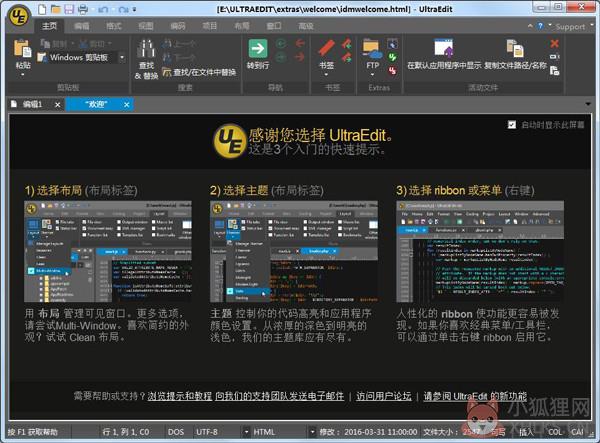Open the document tab list arrow at right
Screen dimensions: 600x443
[x=588, y=104]
